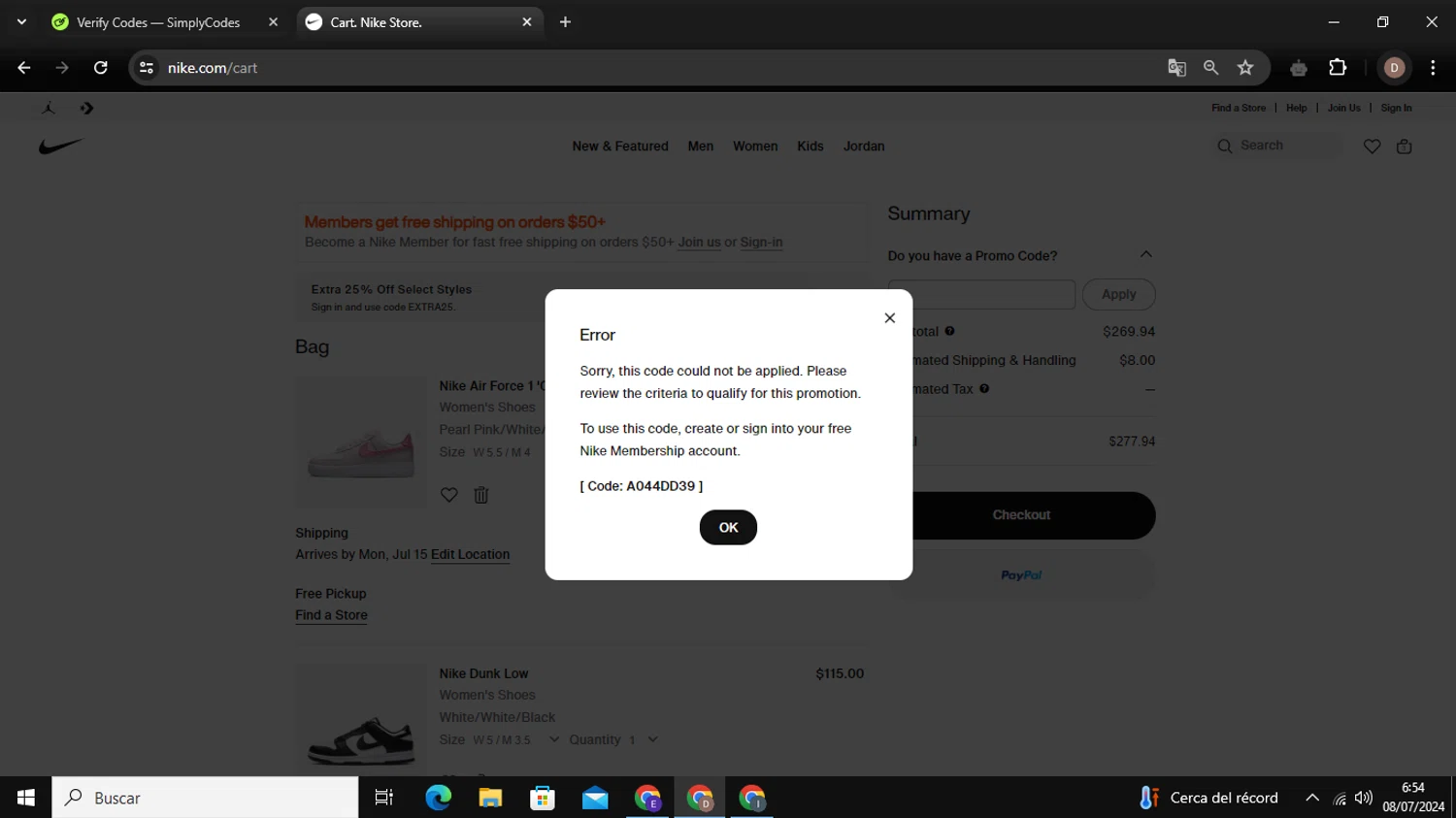Open a new browser tab
1456x818 pixels.
[x=565, y=22]
